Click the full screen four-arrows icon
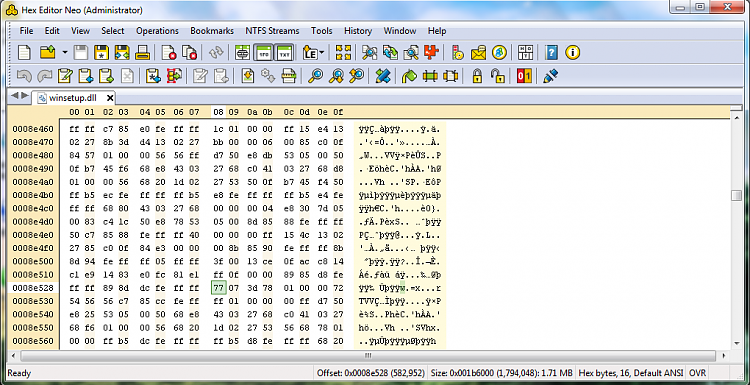 [343, 53]
